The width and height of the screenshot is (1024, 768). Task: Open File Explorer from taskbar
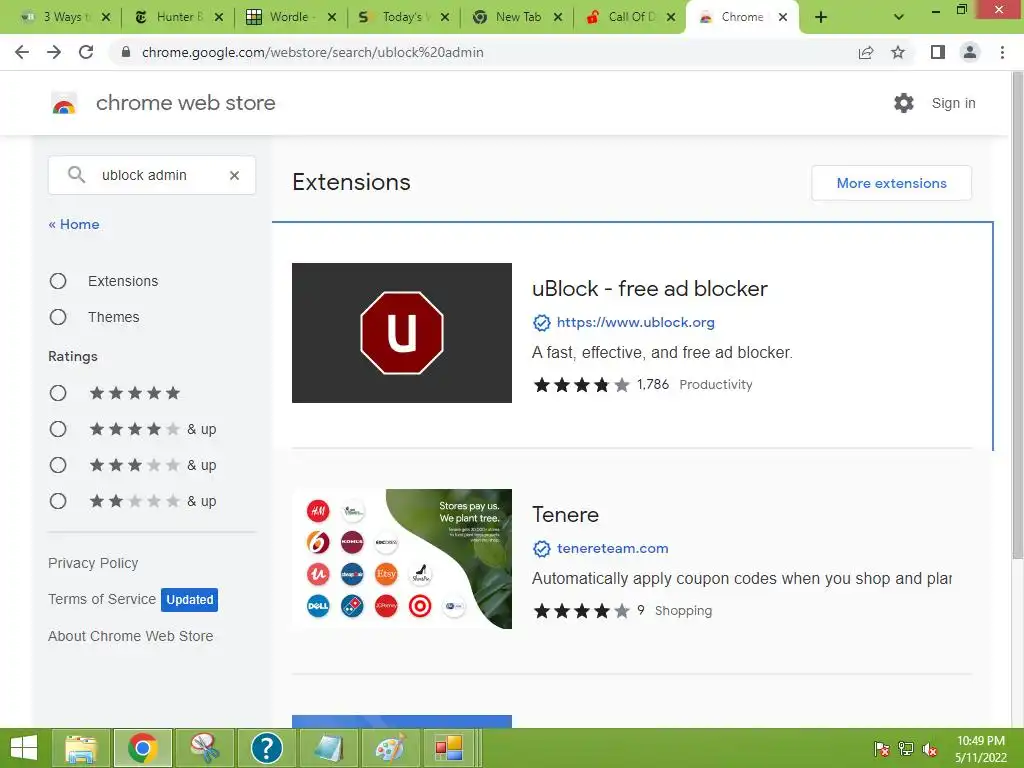[x=81, y=748]
